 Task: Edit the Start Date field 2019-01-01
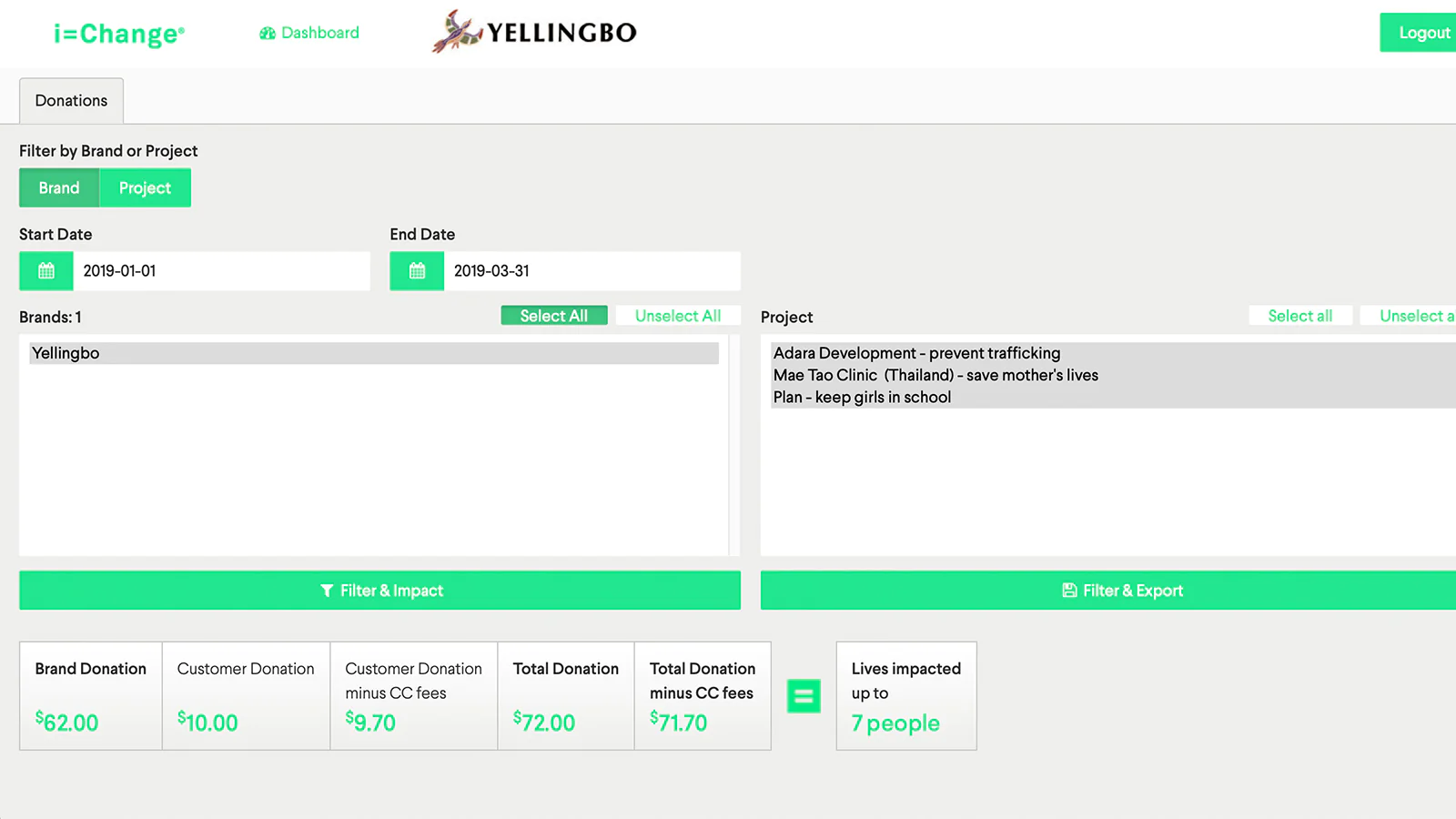point(221,271)
